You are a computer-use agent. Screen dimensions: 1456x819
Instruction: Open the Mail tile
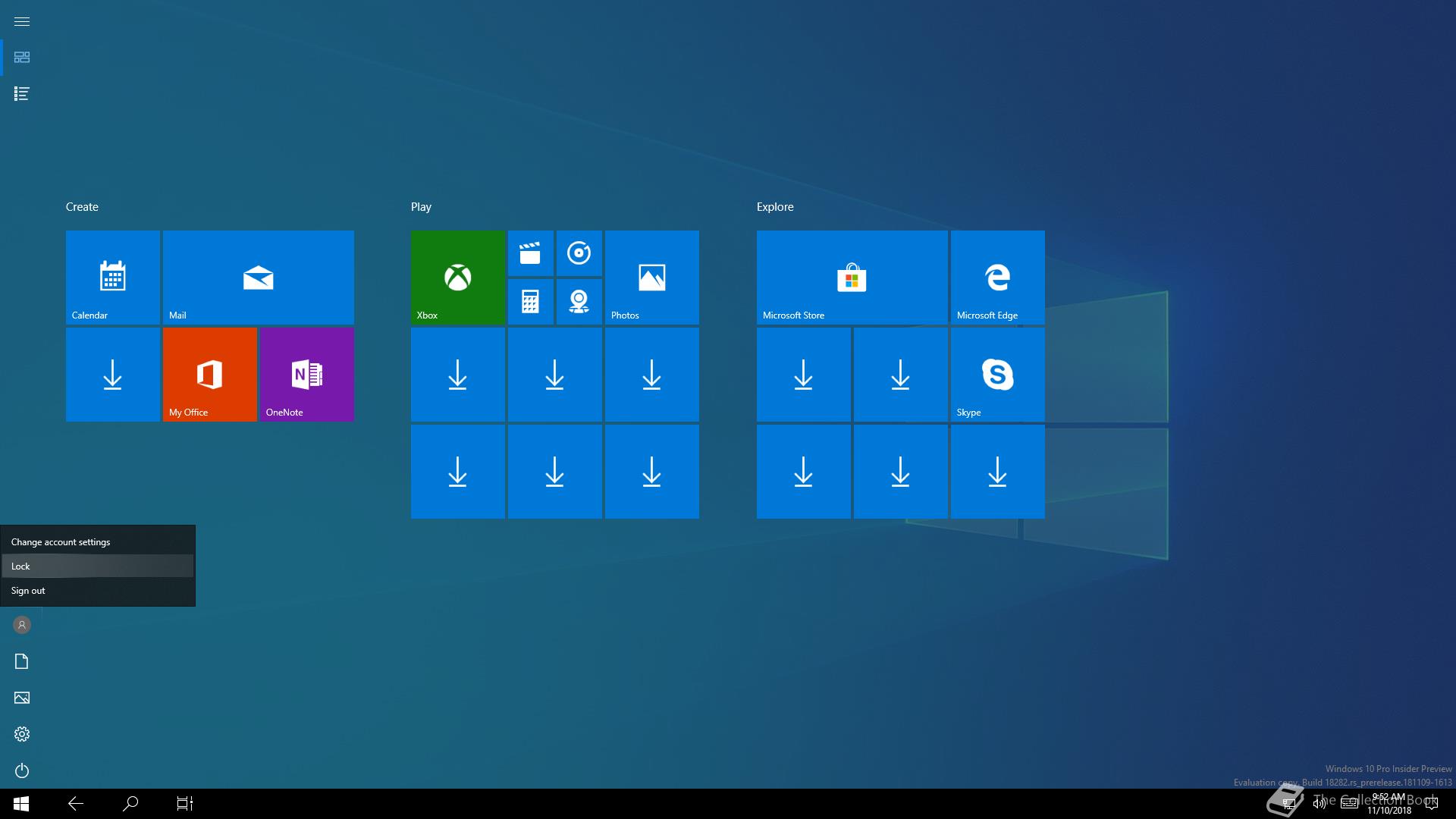pos(259,278)
